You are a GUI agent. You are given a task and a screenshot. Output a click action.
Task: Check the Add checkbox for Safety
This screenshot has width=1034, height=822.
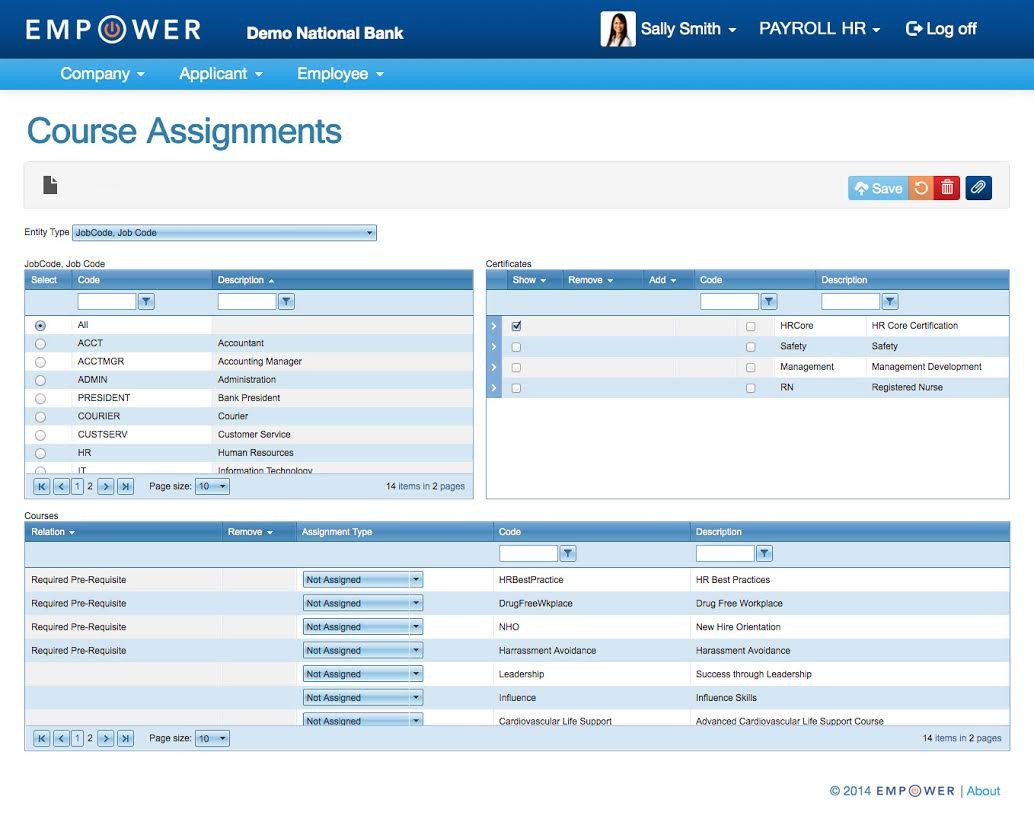click(750, 347)
